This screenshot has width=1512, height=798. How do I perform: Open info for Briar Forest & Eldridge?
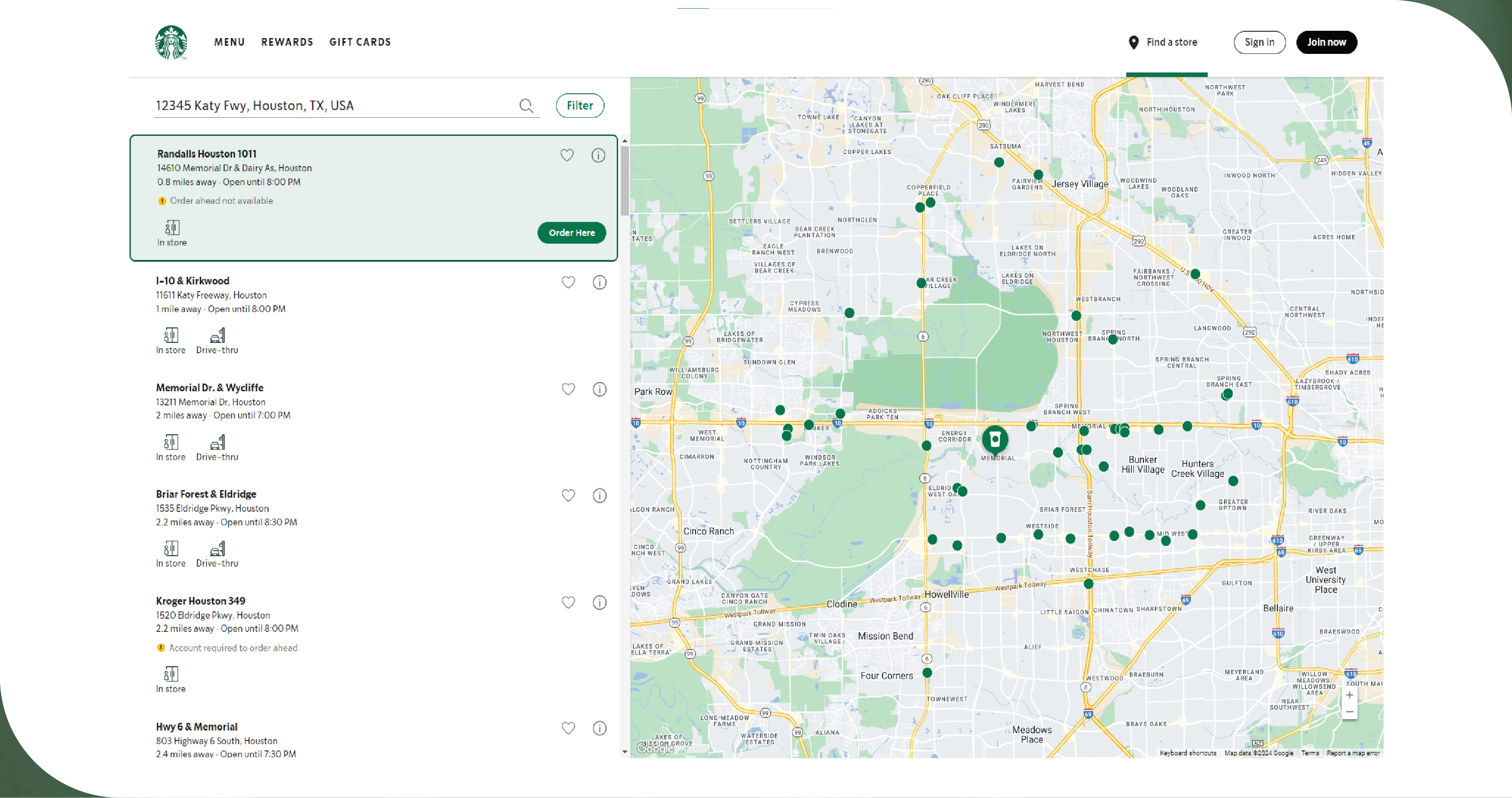(599, 495)
